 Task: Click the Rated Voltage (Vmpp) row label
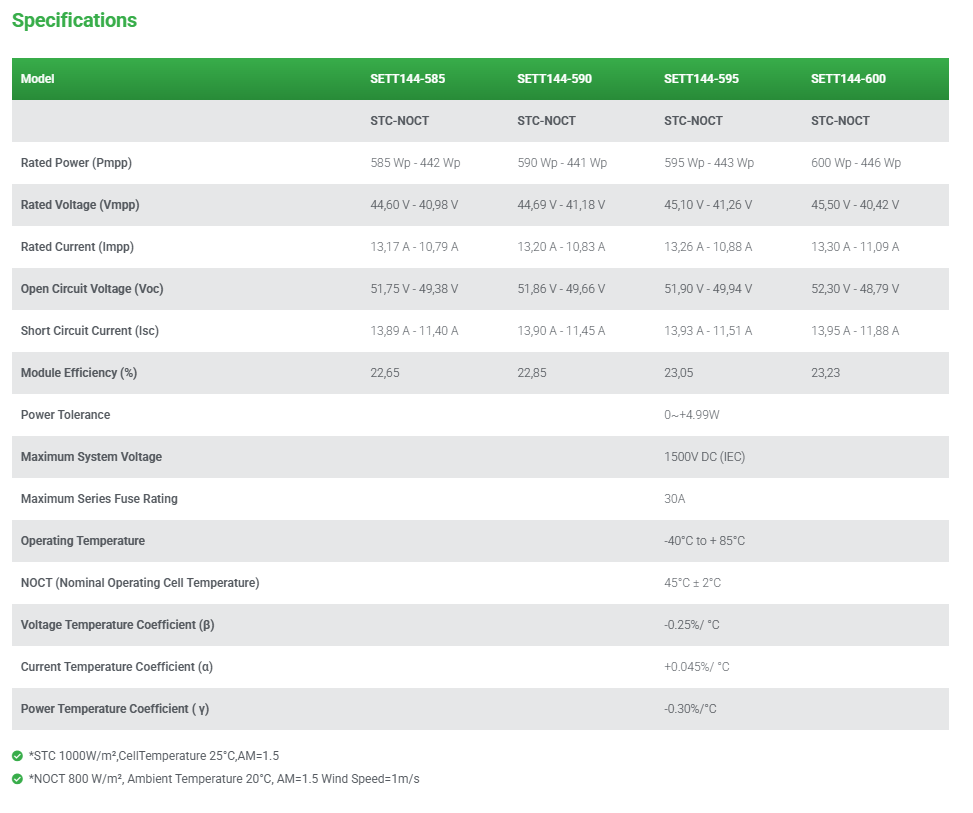coord(80,205)
